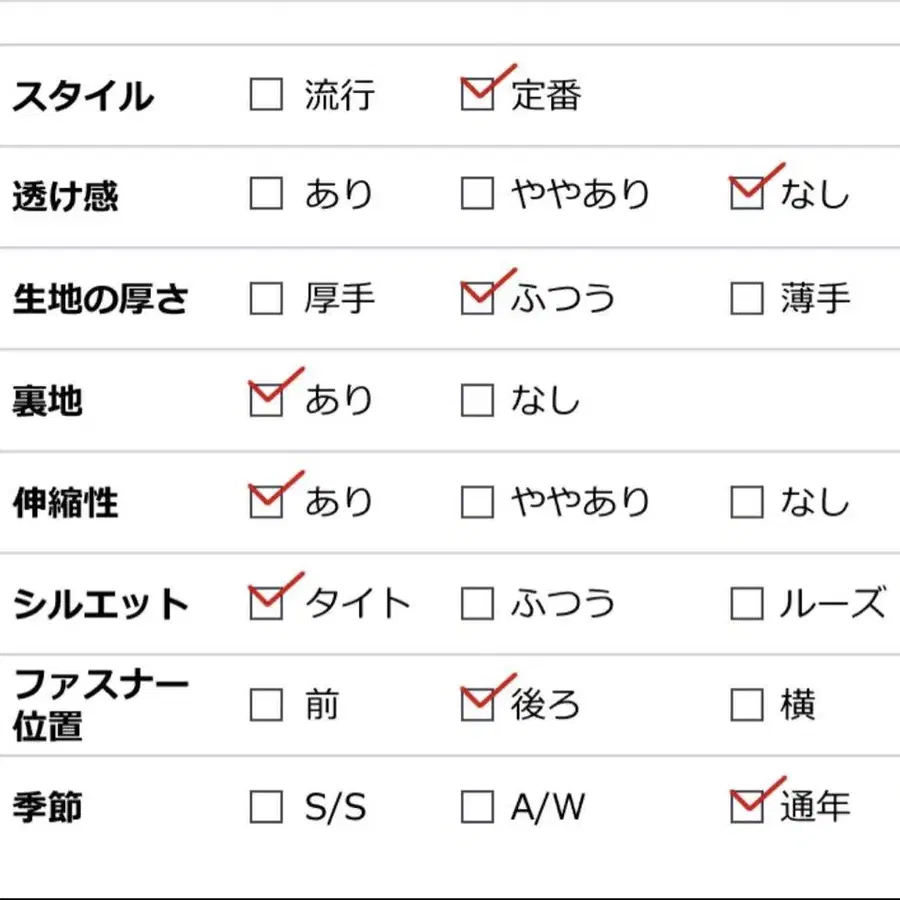
Task: Uncheck the 定番 style checkbox
Action: 477,95
